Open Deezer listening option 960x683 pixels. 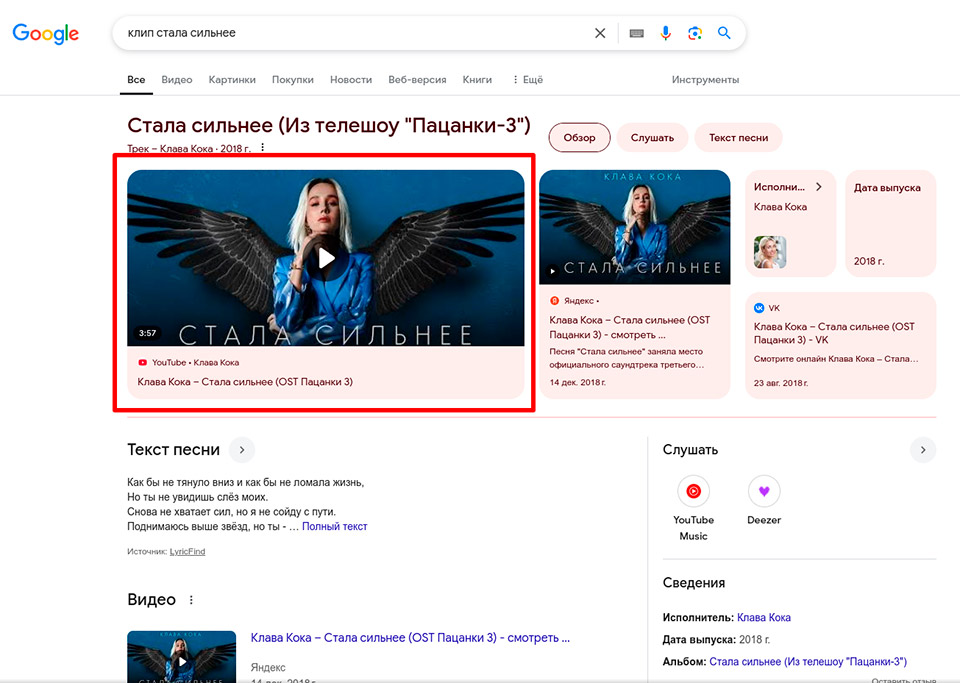[x=763, y=501]
